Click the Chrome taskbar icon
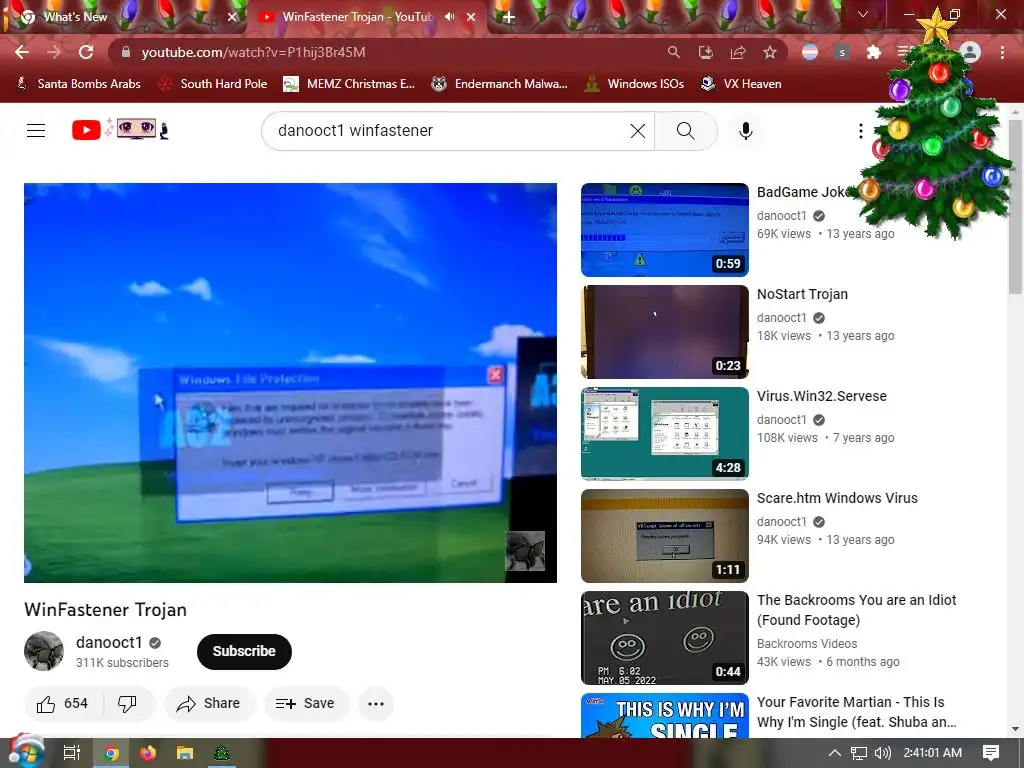 (x=111, y=753)
